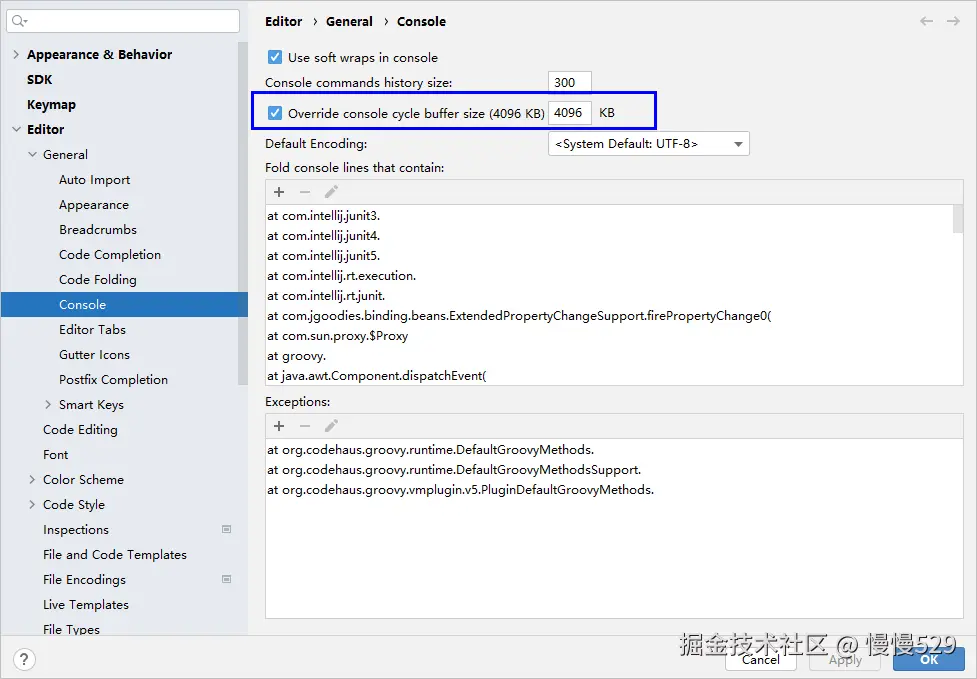Expand the Color Scheme node
977x679 pixels.
coord(32,480)
